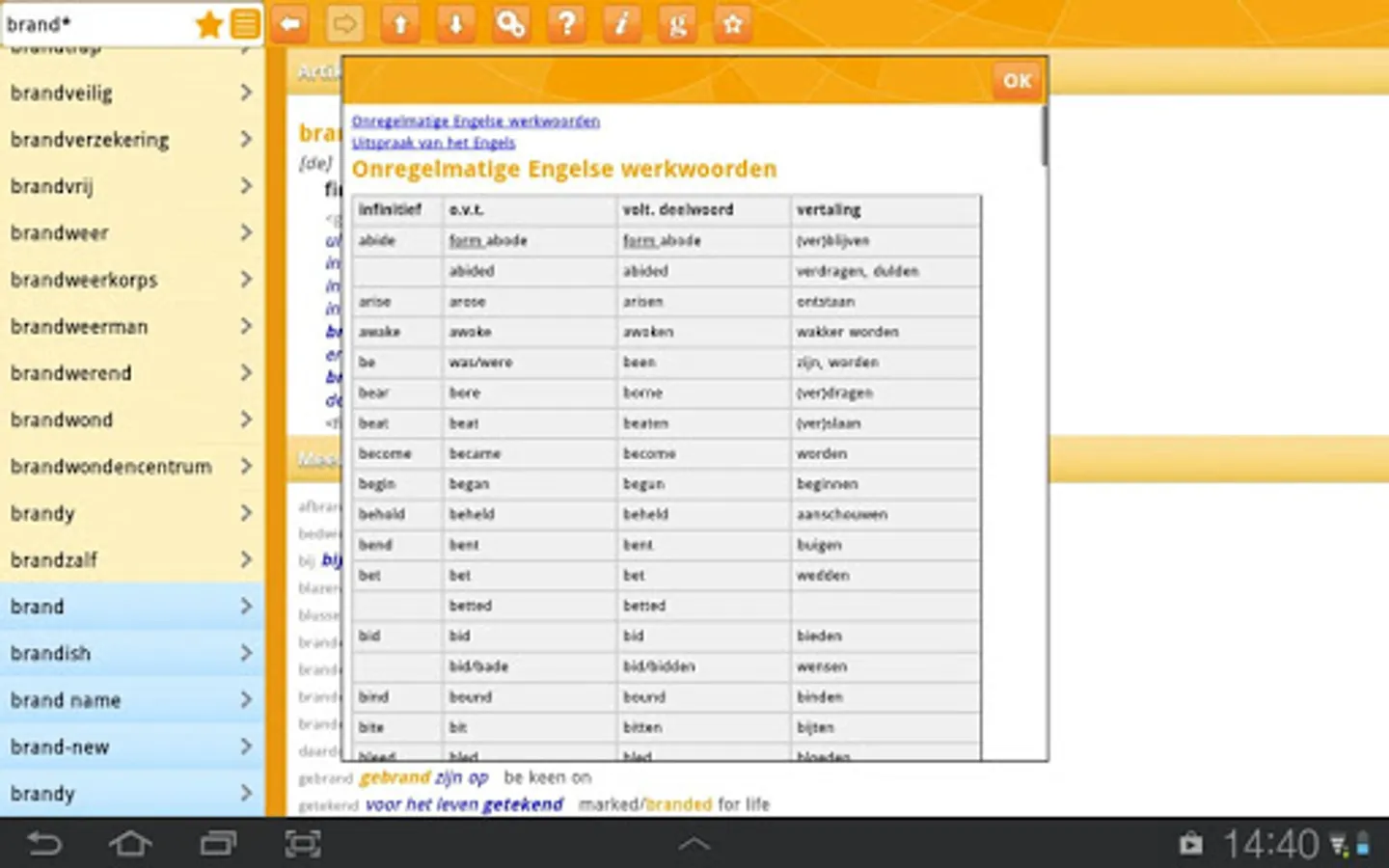
Task: Click the forward arrow toolbar icon
Action: click(344, 24)
